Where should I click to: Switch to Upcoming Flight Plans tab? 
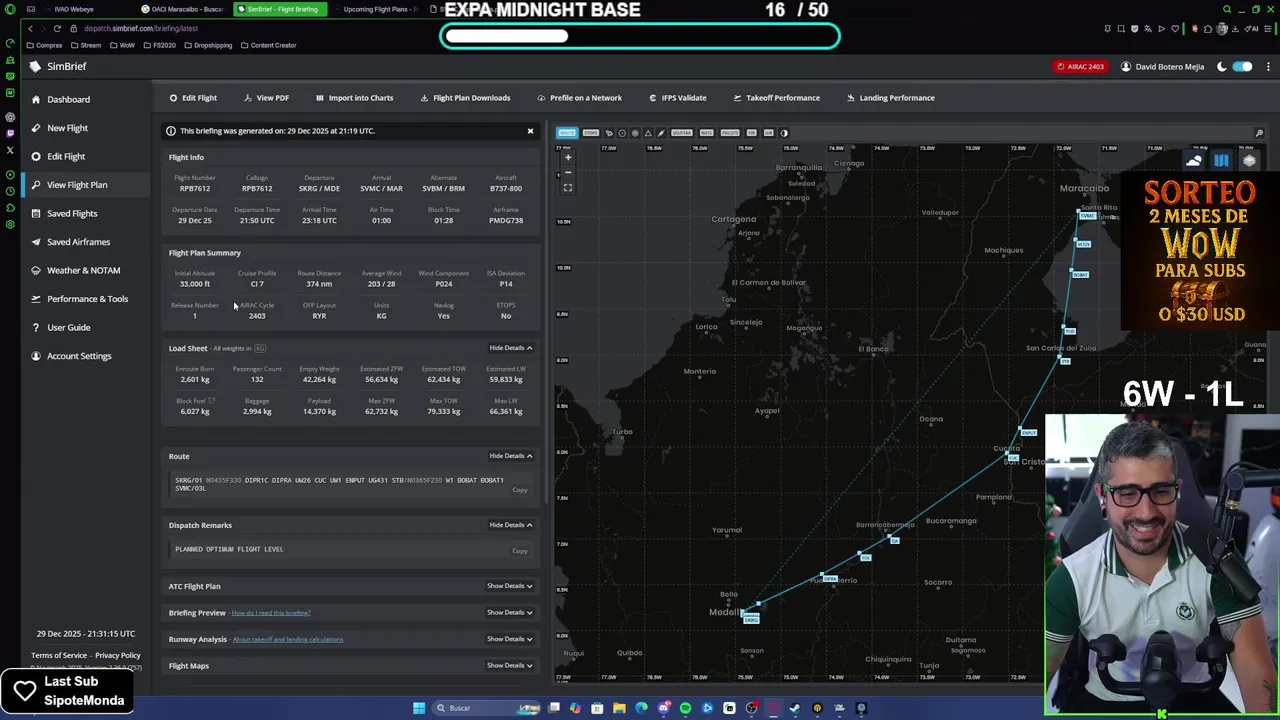click(x=375, y=9)
